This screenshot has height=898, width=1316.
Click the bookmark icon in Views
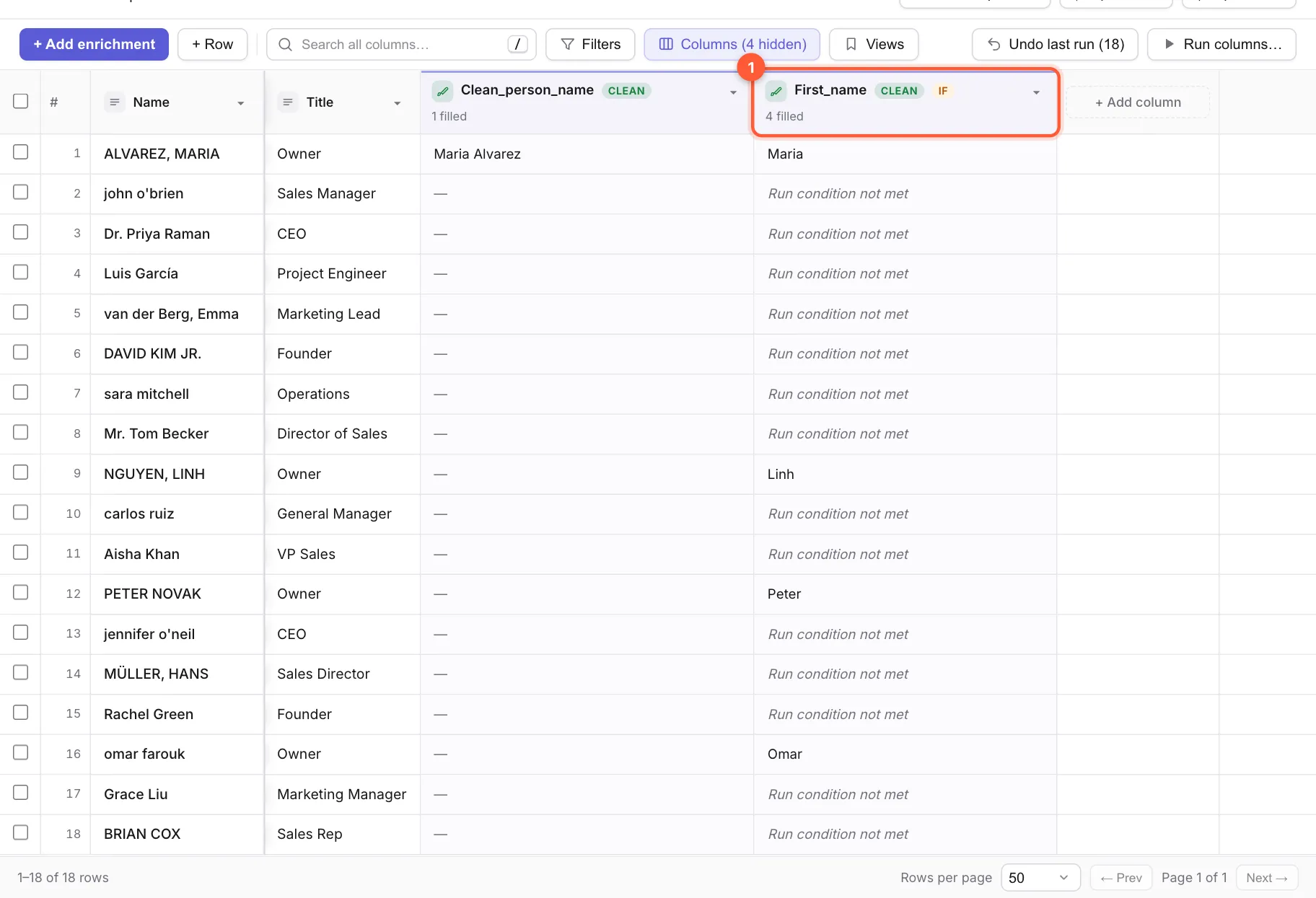click(x=851, y=45)
